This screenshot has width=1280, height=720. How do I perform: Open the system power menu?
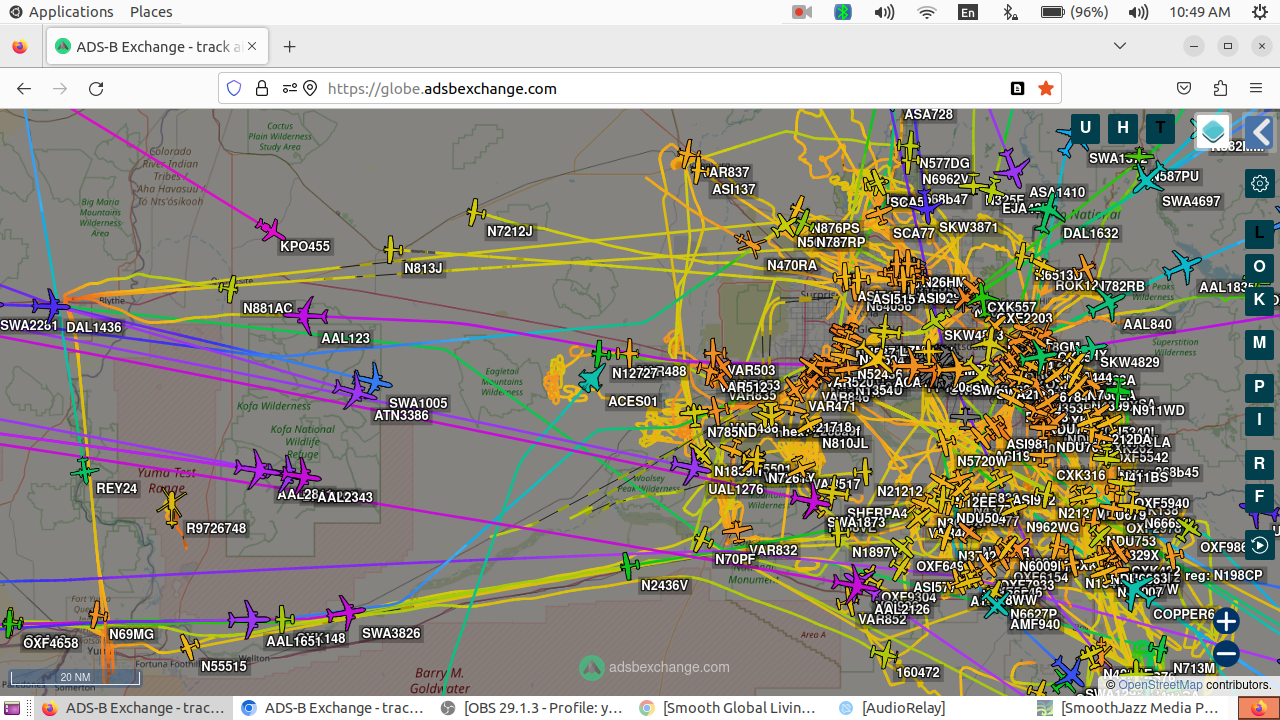1260,12
